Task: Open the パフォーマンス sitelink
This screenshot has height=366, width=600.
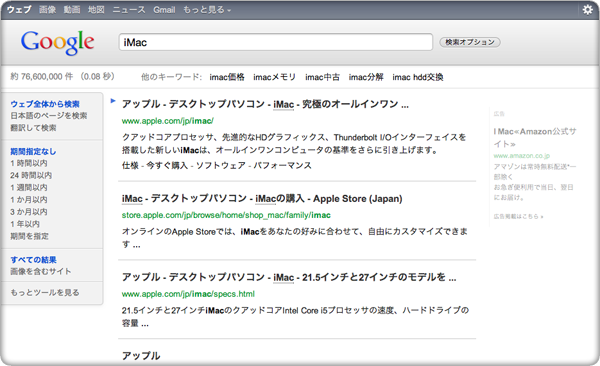Action: coord(283,165)
